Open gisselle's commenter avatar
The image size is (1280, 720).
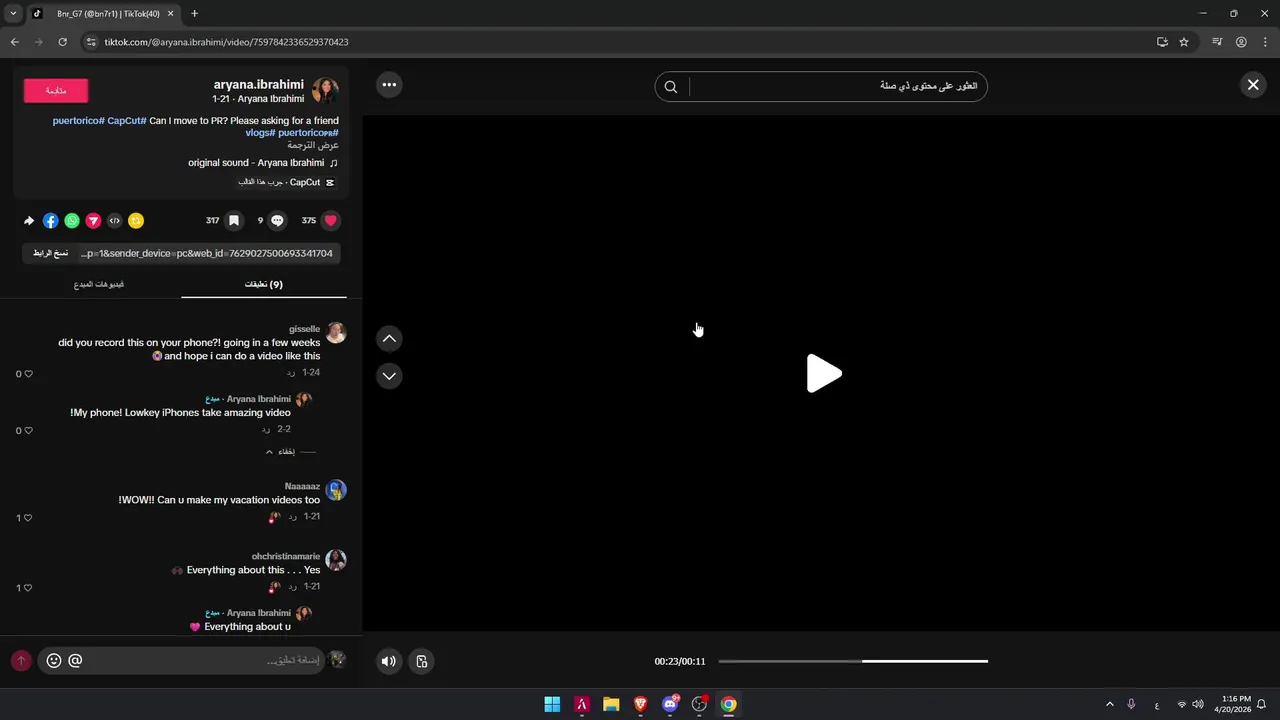[336, 333]
